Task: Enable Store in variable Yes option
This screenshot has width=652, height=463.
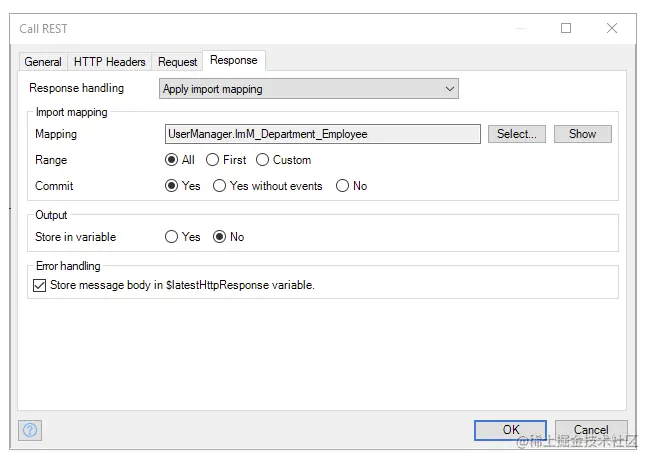Action: coord(172,237)
